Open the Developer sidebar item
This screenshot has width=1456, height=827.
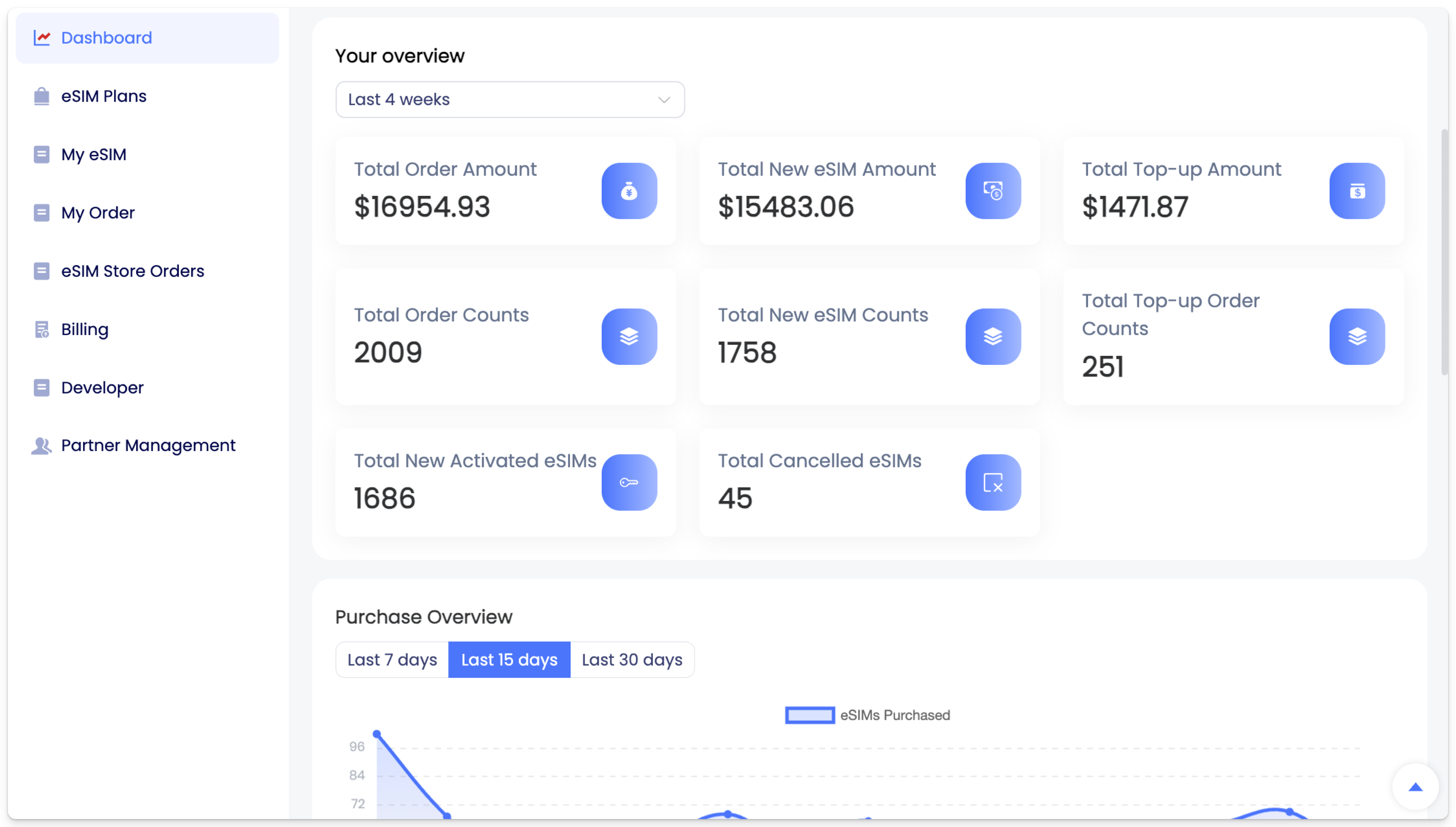coord(102,387)
